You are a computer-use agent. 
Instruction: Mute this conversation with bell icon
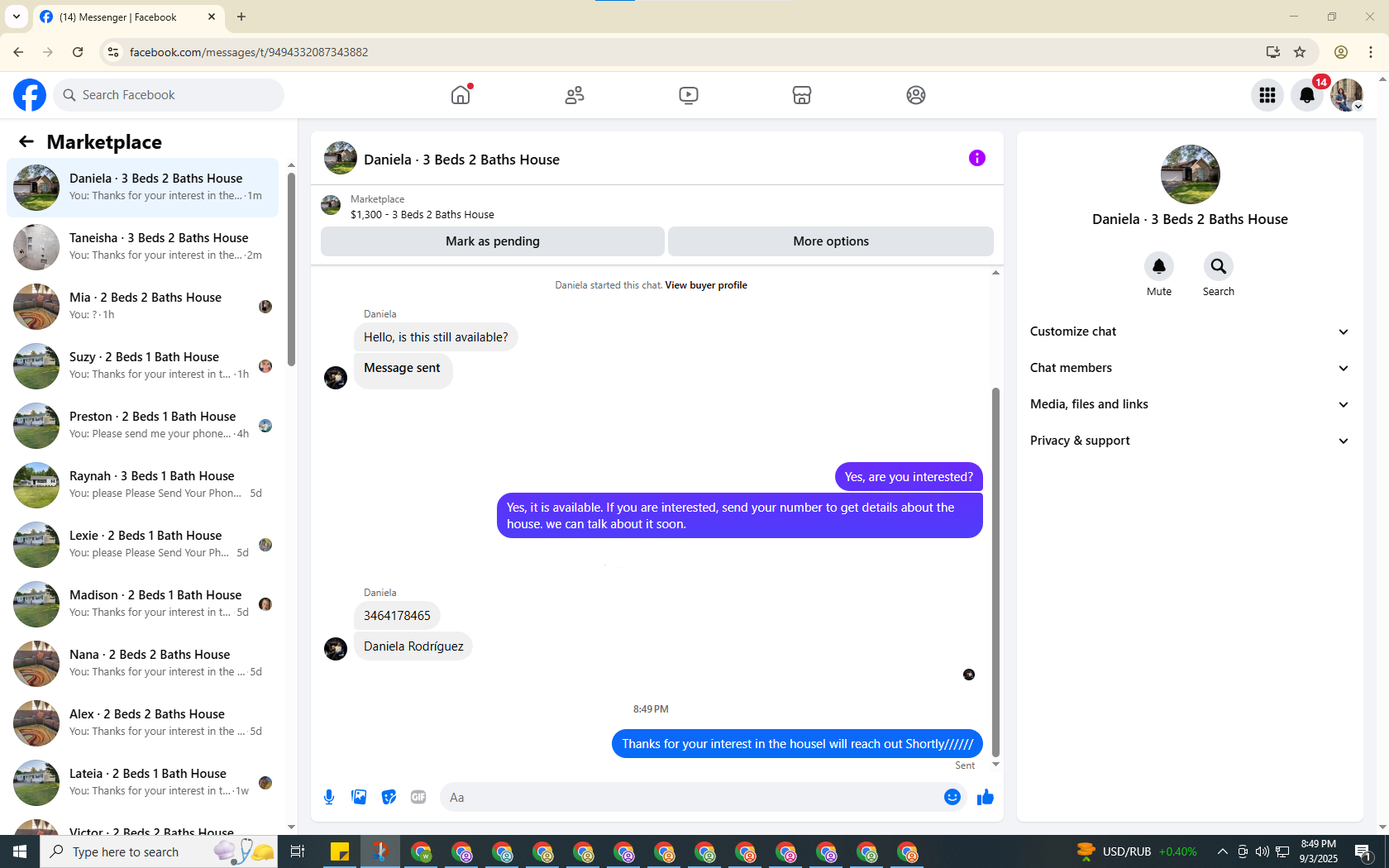pos(1159,266)
